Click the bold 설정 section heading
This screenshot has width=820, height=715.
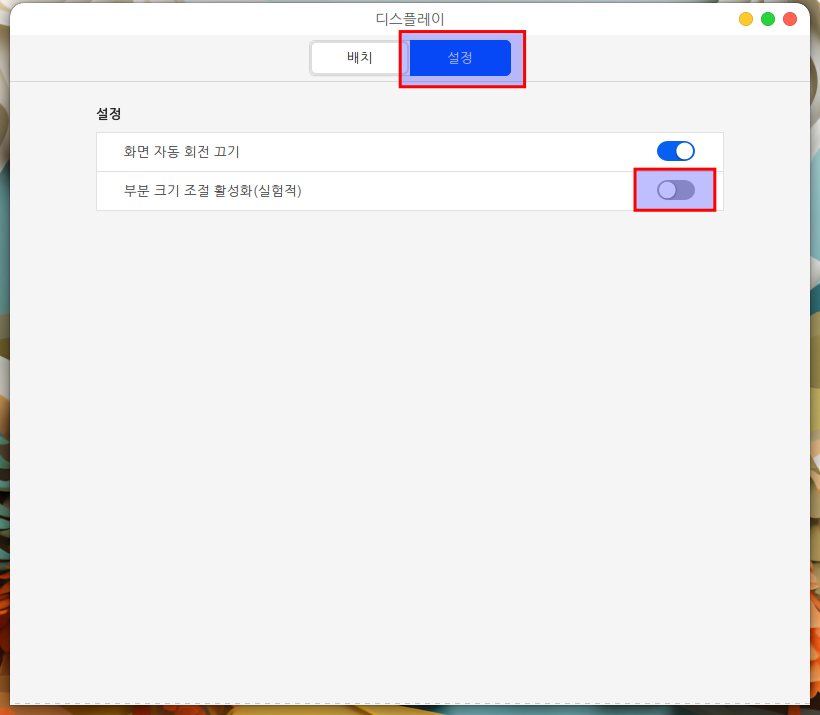[x=108, y=114]
